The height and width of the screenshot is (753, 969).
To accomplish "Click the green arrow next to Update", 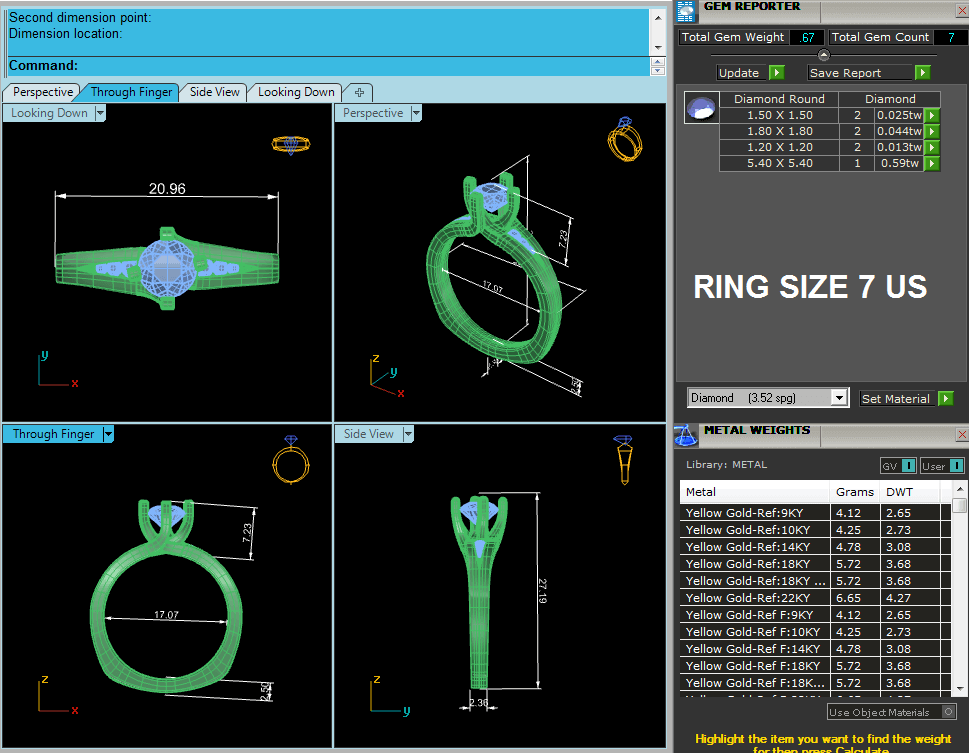I will click(x=777, y=73).
